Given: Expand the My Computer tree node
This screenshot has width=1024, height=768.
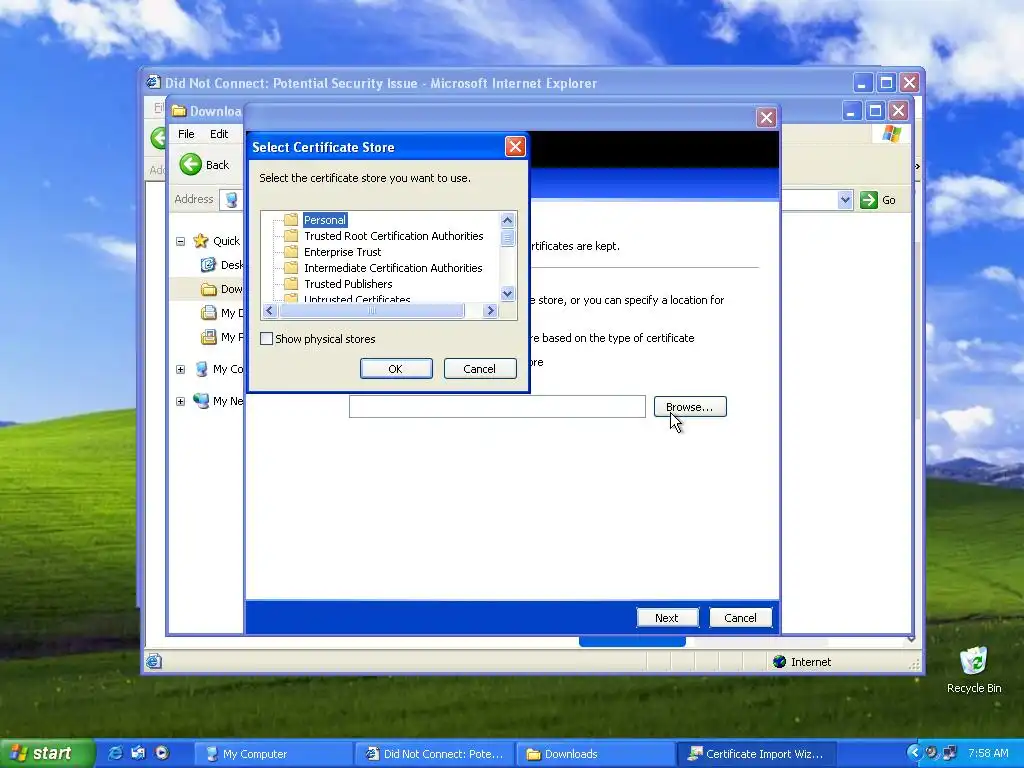Looking at the screenshot, I should pyautogui.click(x=180, y=370).
